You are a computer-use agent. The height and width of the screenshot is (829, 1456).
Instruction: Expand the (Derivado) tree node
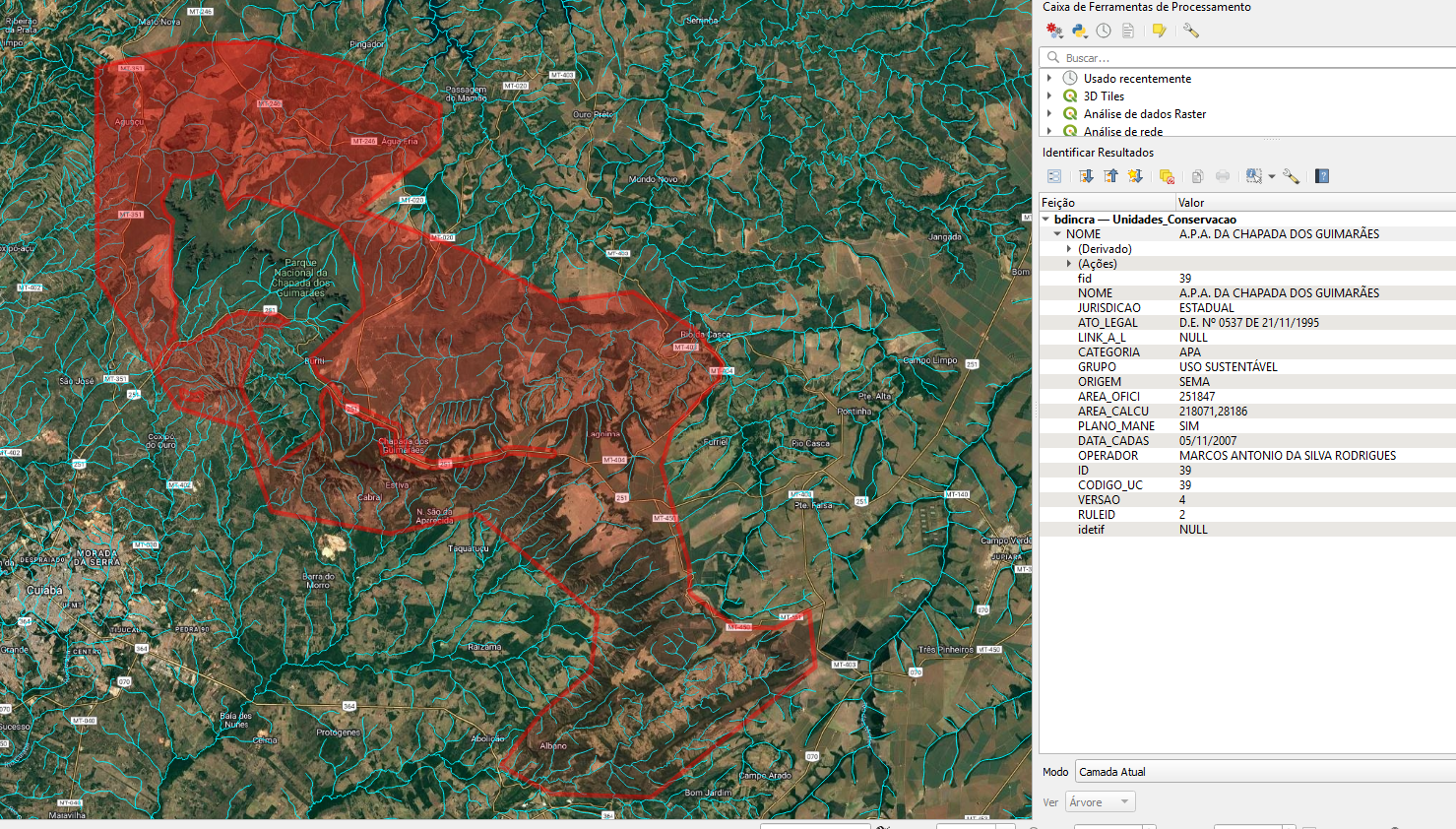coord(1069,249)
